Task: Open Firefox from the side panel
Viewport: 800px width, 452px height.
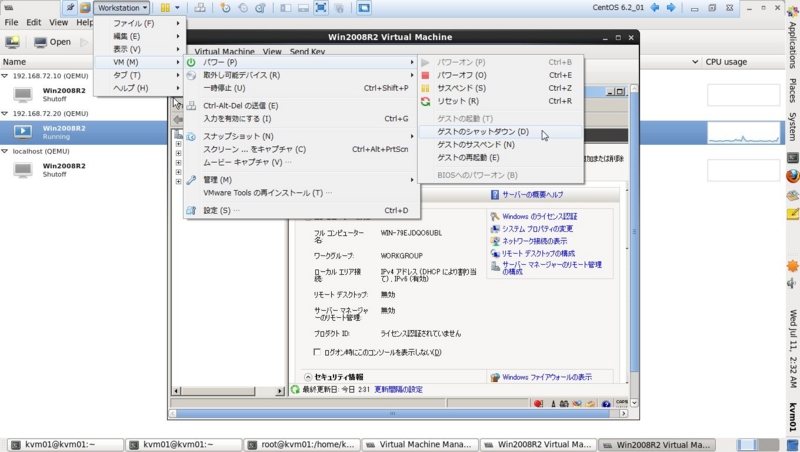Action: pos(792,176)
